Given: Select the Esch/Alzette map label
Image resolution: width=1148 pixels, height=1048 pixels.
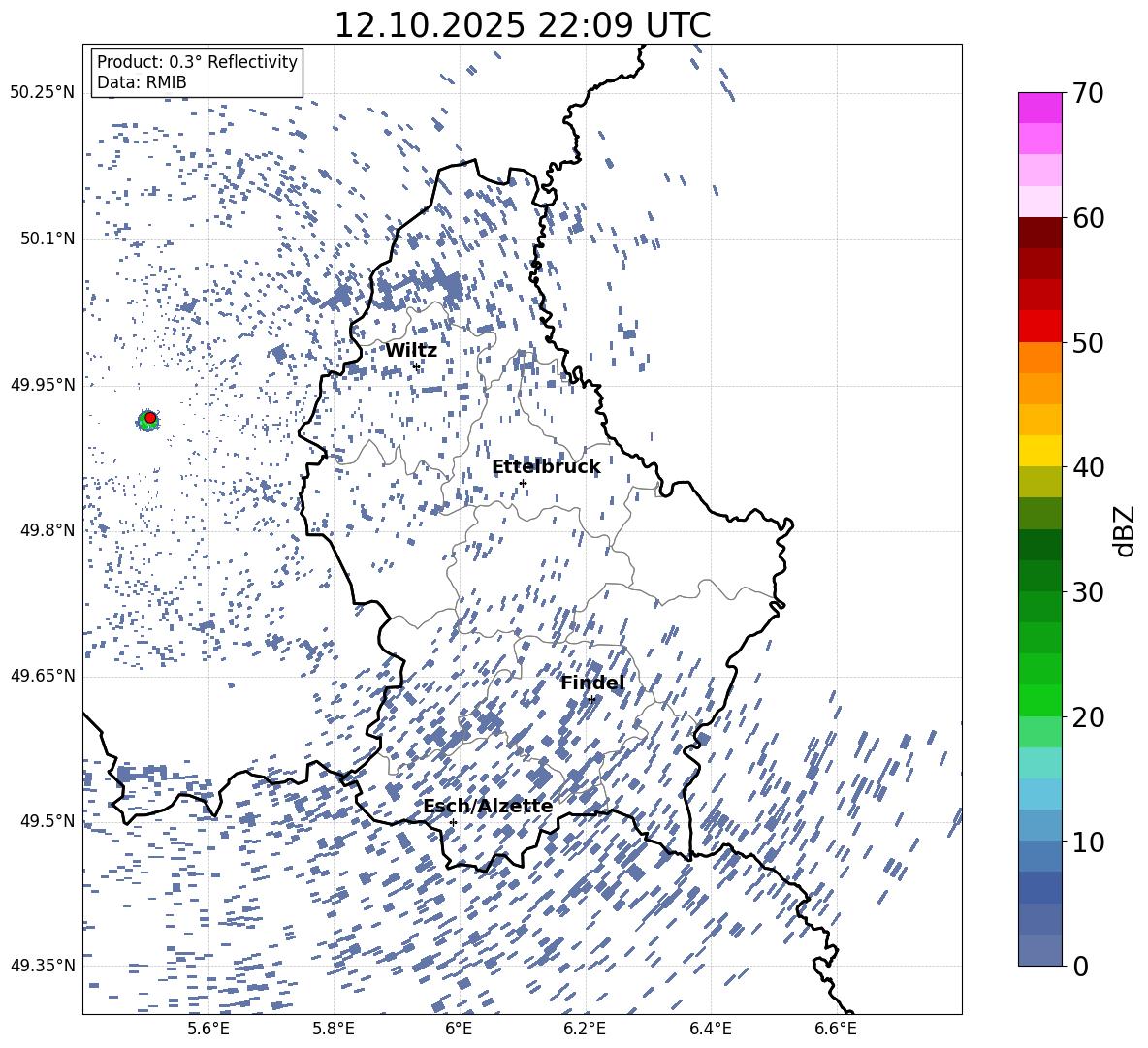Looking at the screenshot, I should point(488,807).
